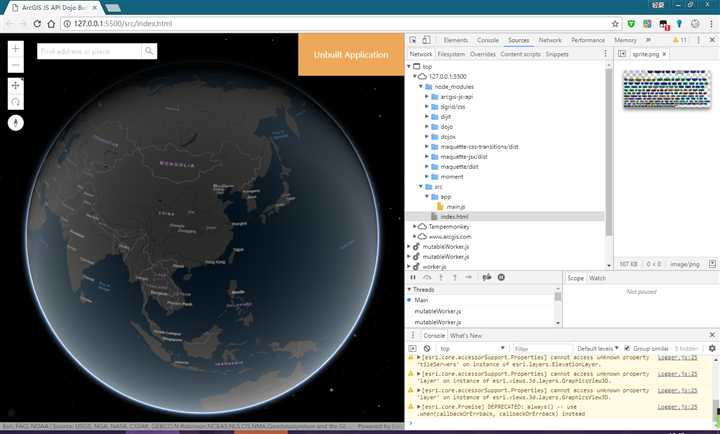
Task: Close the console drawer
Action: coord(712,335)
